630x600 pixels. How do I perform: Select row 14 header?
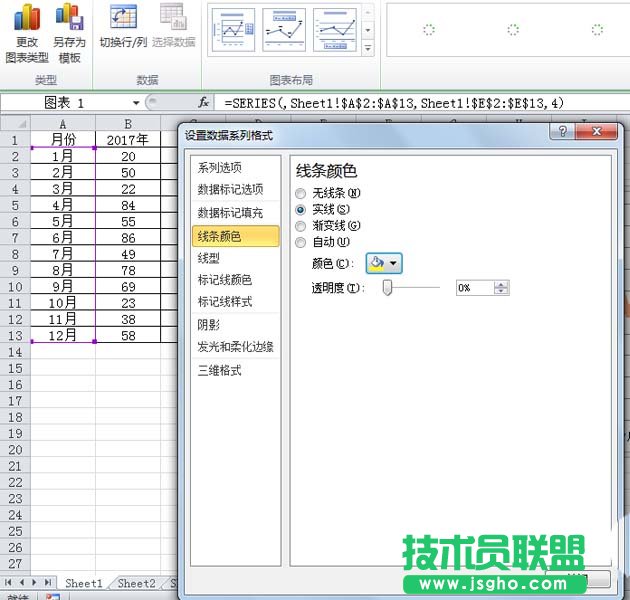15,352
